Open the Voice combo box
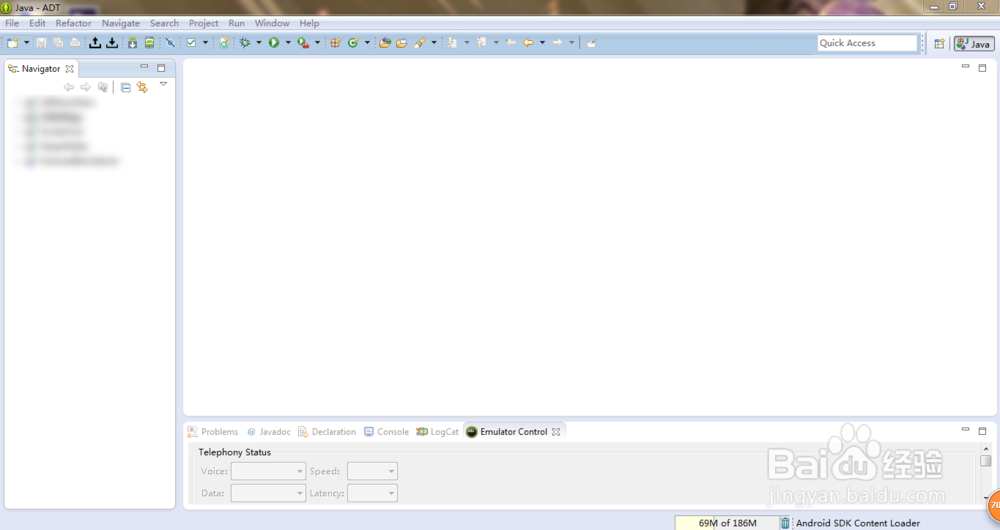 pyautogui.click(x=268, y=471)
